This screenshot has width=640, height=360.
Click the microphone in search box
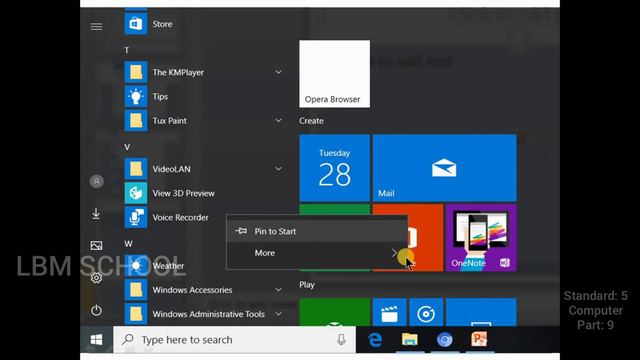coord(341,340)
